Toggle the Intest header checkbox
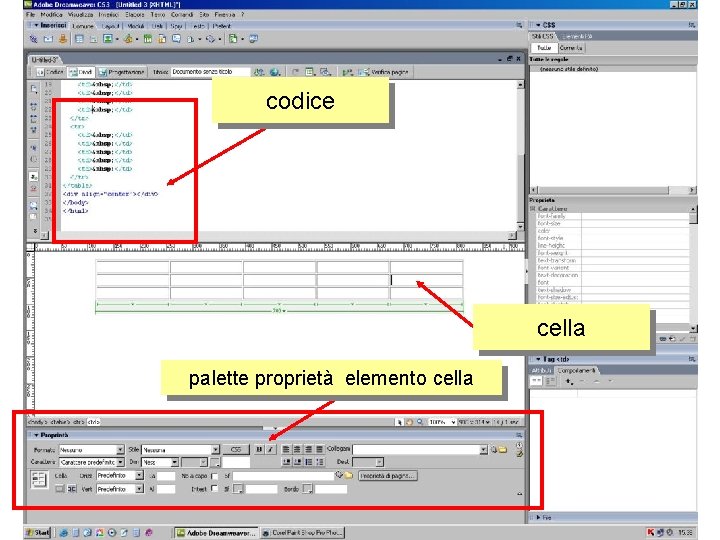720x540 pixels. [x=214, y=489]
